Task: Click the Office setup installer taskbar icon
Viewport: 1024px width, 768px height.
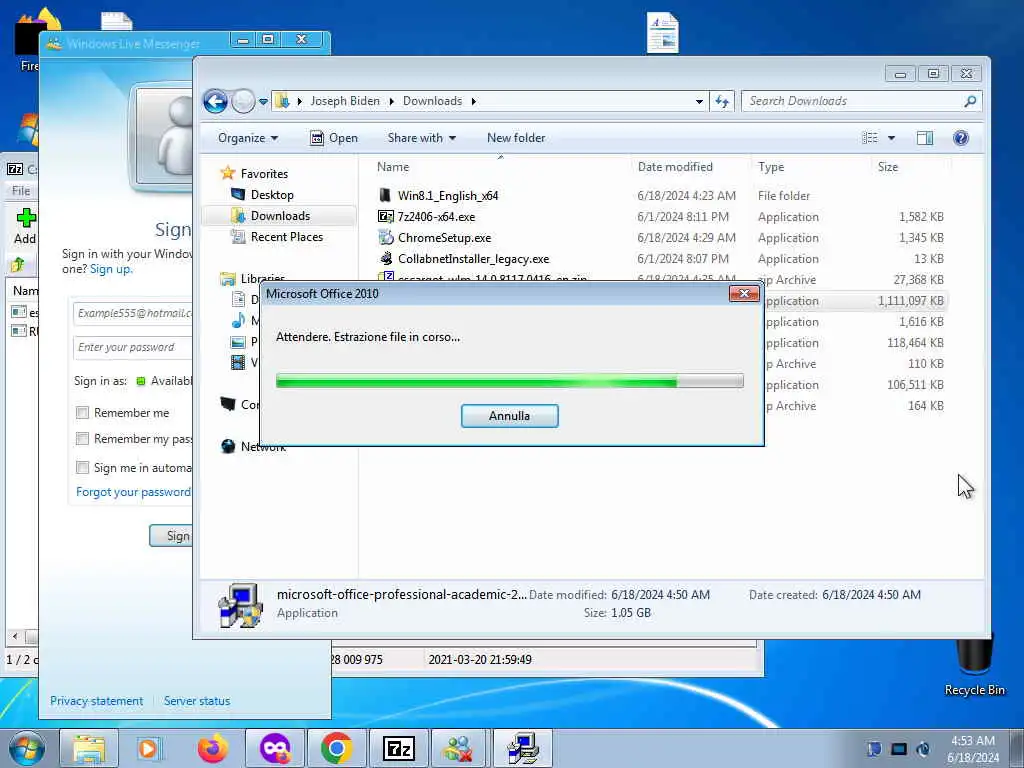Action: click(x=522, y=748)
